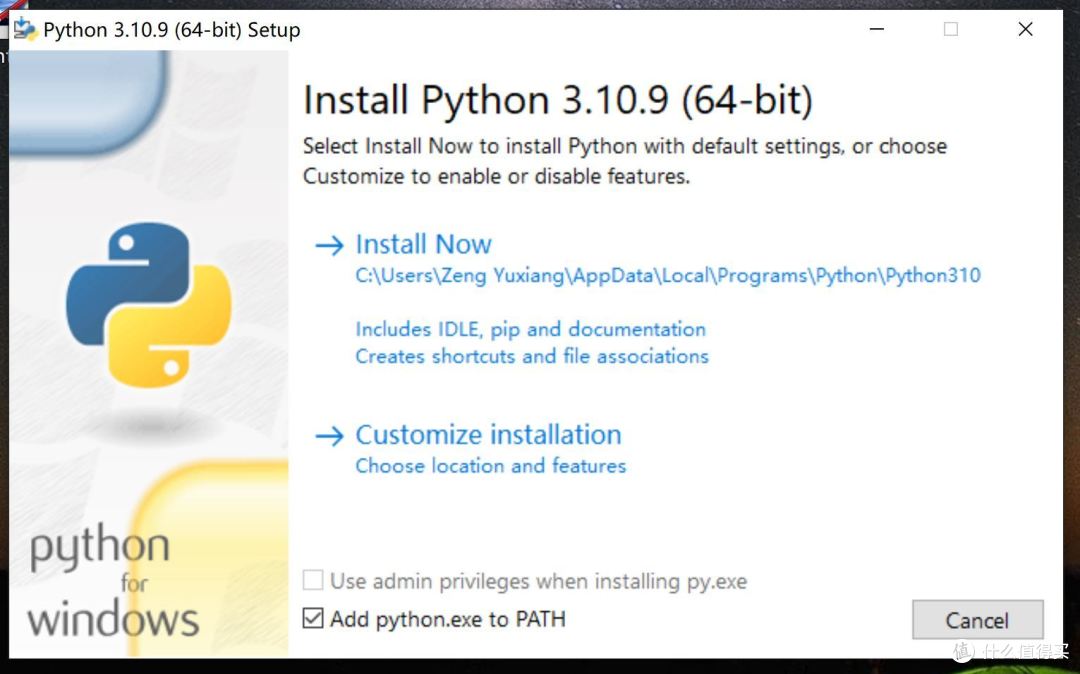Click the arrow icon beside Customize installation
Screen dimensions: 1080x674
click(x=329, y=436)
